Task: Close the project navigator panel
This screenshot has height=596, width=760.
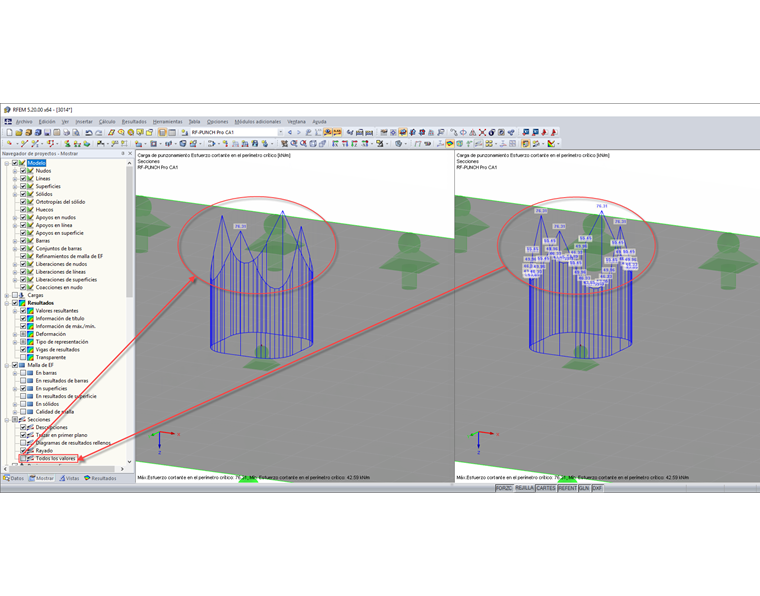Action: 130,153
